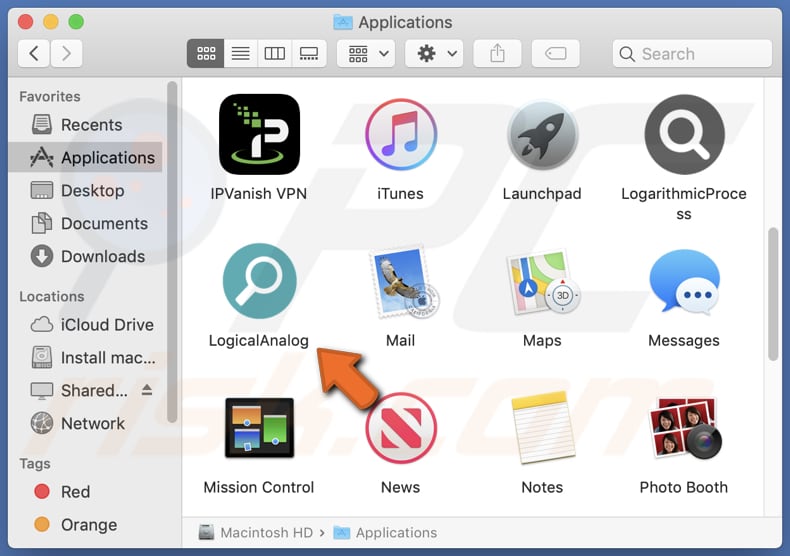Click the Mission Control name label
This screenshot has width=790, height=556.
pyautogui.click(x=259, y=487)
